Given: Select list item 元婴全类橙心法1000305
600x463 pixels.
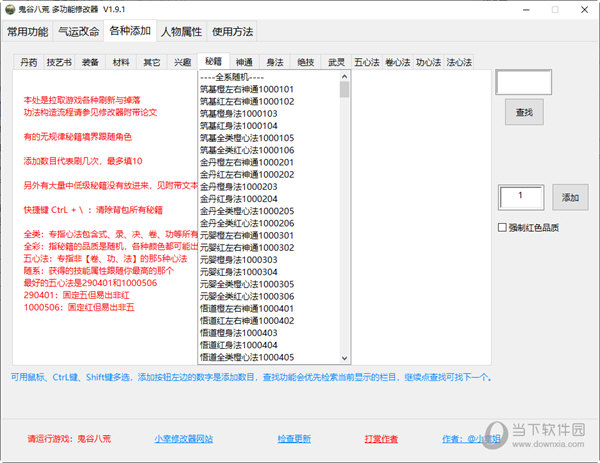Looking at the screenshot, I should [x=246, y=283].
